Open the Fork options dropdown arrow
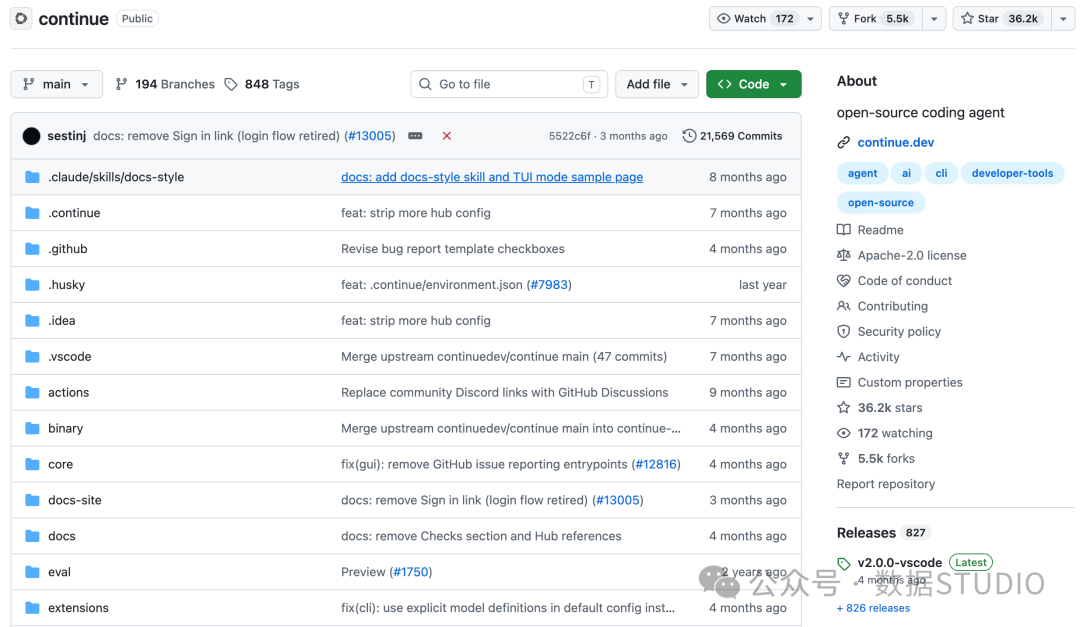Viewport: 1080px width, 627px height. click(934, 19)
